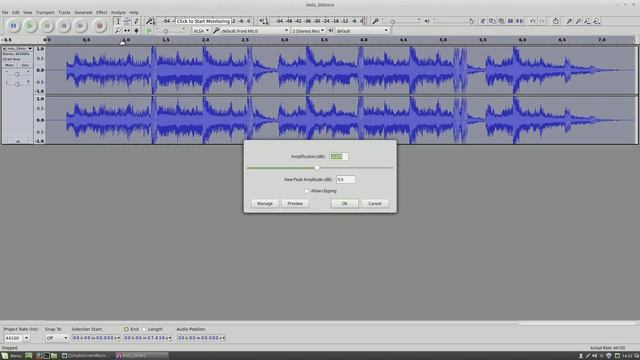Skip to Start of the track
This screenshot has height=360, width=640.
click(x=64, y=26)
